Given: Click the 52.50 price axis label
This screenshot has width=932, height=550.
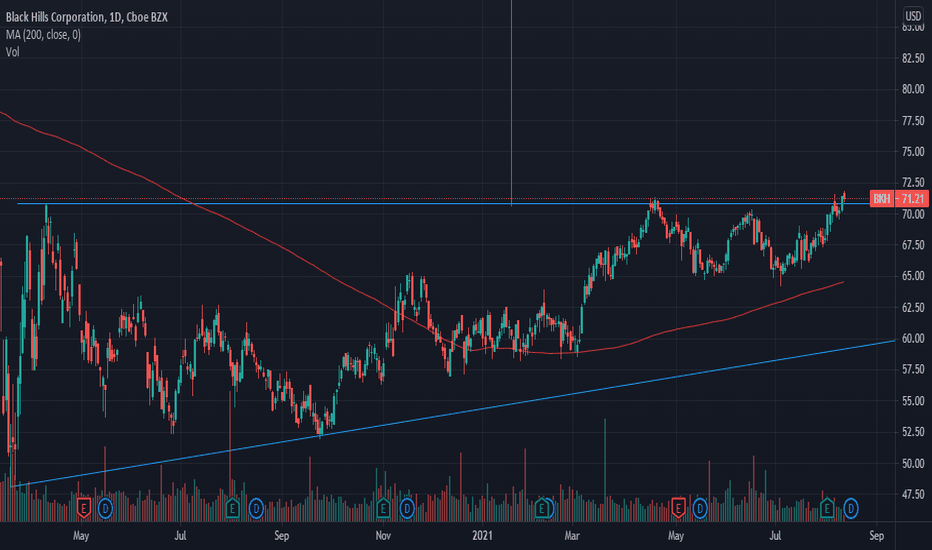Looking at the screenshot, I should point(913,432).
